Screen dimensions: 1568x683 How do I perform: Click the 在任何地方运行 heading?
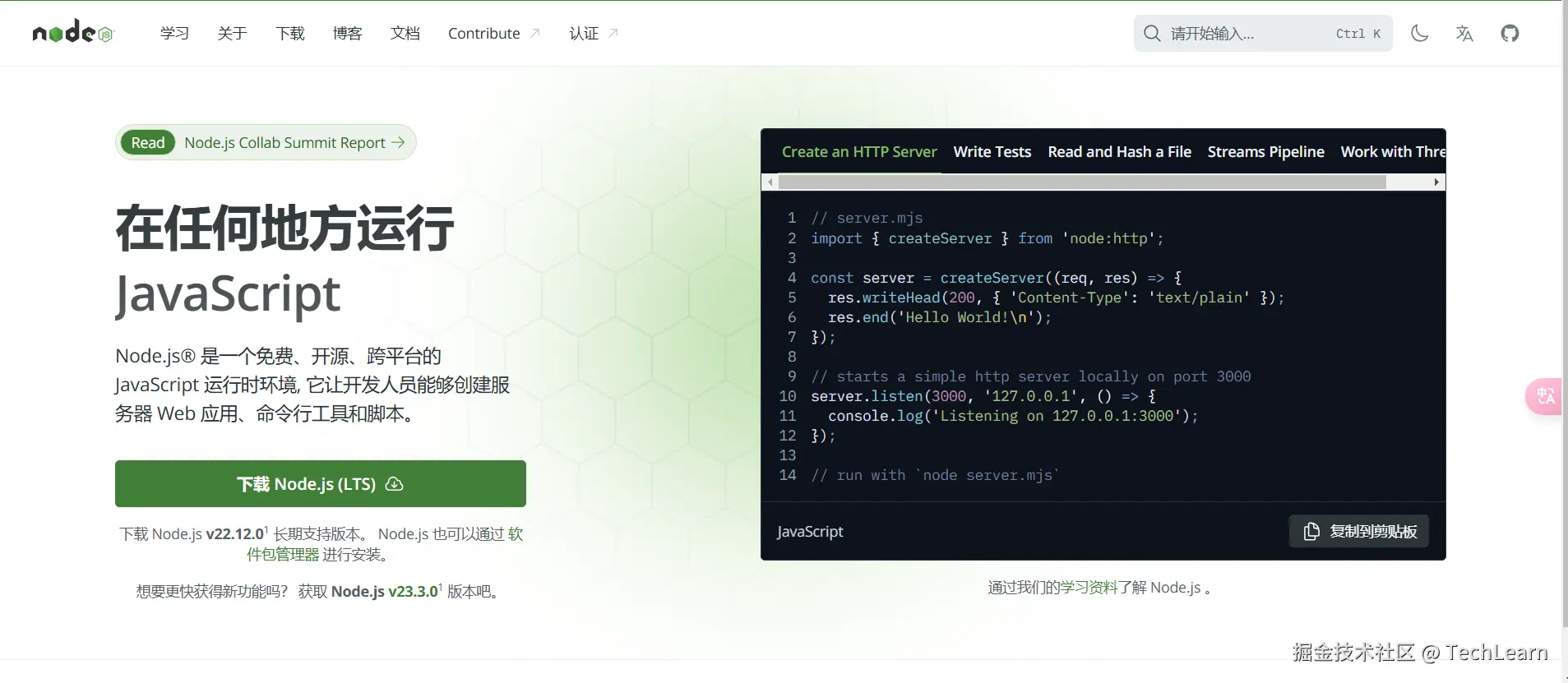[284, 228]
